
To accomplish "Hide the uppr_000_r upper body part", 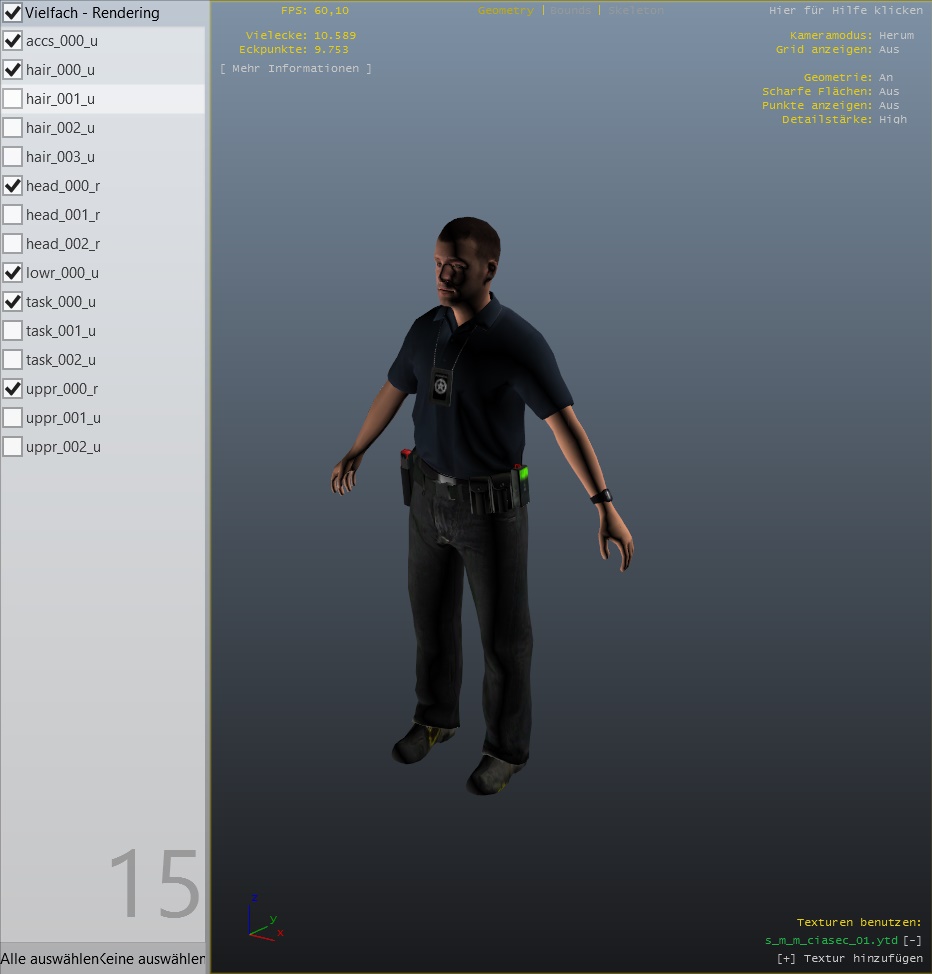I will (13, 389).
